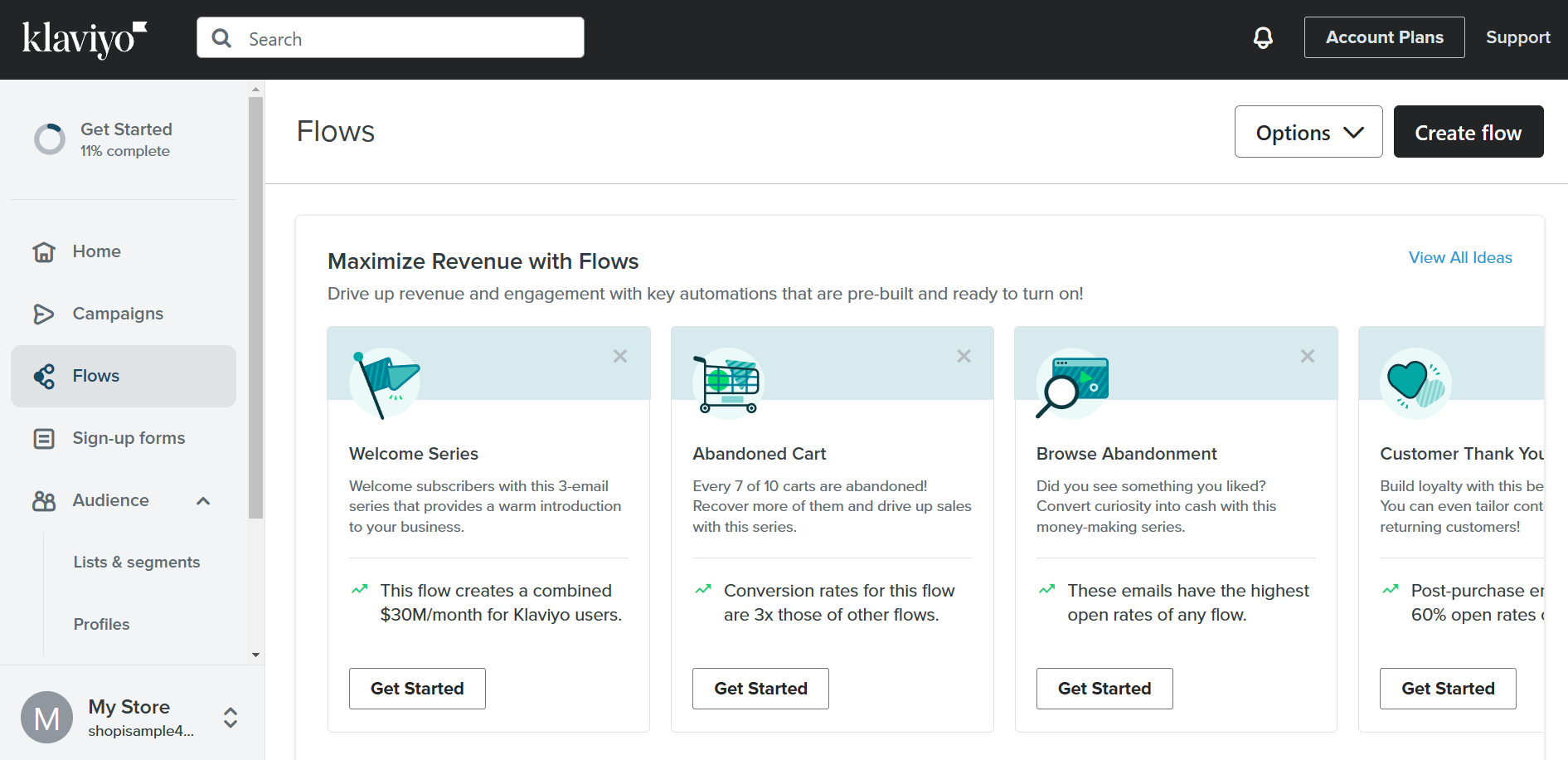This screenshot has width=1568, height=760.
Task: Go to Home in the sidebar
Action: (x=124, y=251)
